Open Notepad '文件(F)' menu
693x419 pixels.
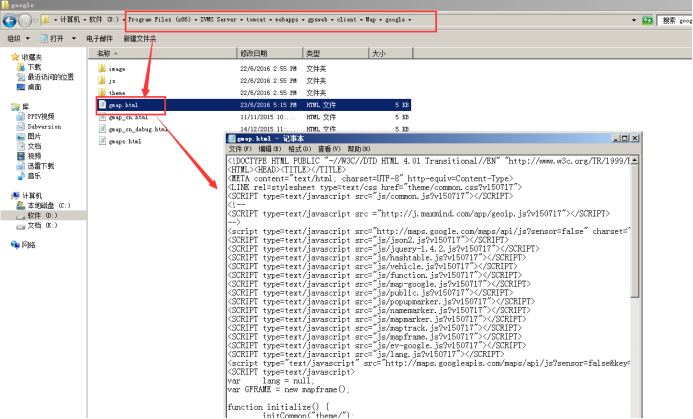point(240,149)
